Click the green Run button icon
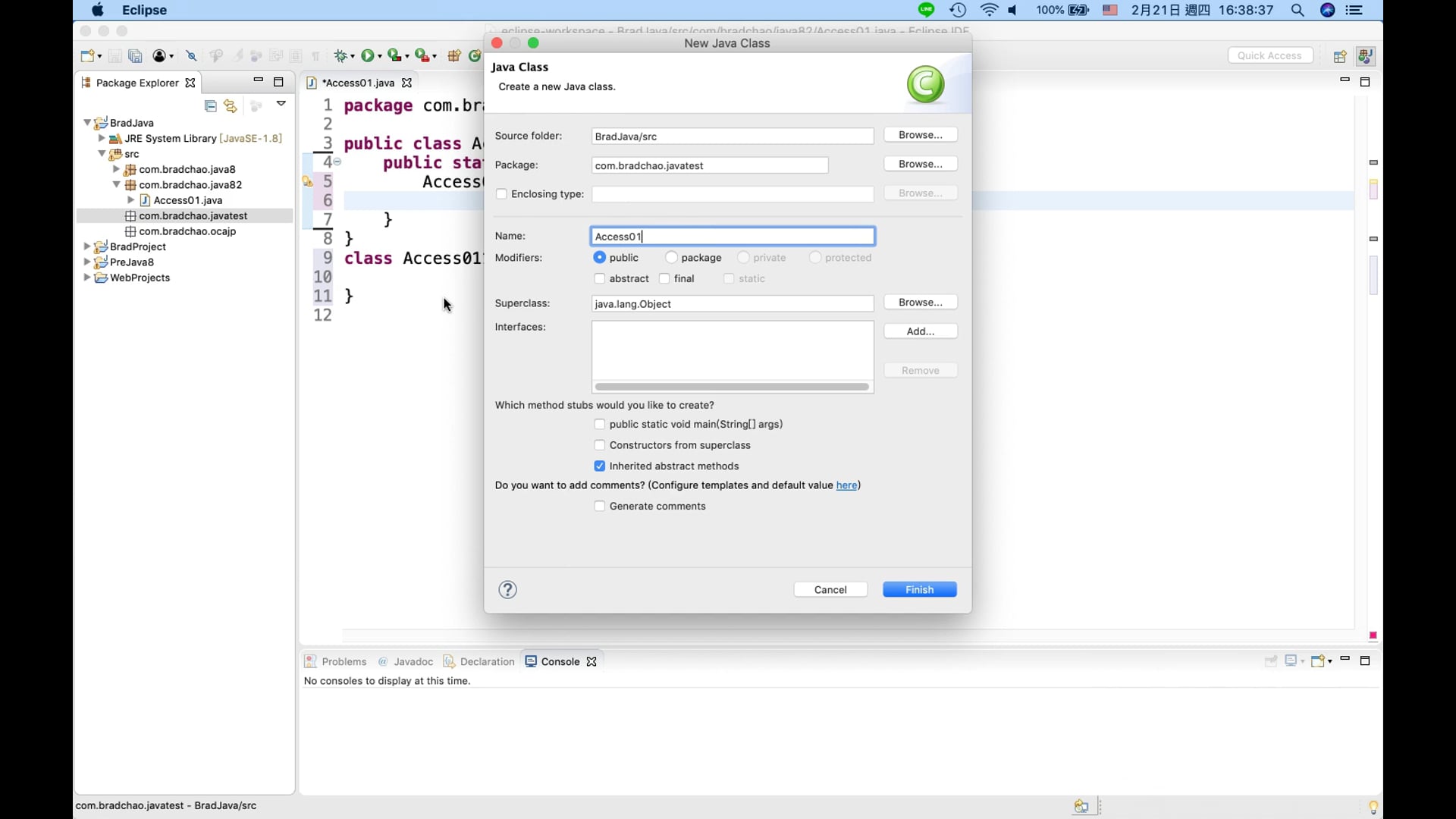The height and width of the screenshot is (819, 1456). pyautogui.click(x=368, y=55)
